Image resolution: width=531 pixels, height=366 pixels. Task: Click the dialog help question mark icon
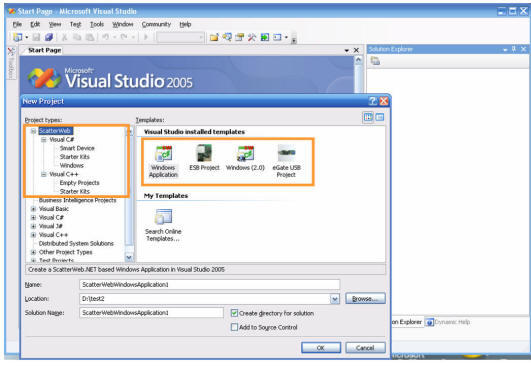pos(373,101)
